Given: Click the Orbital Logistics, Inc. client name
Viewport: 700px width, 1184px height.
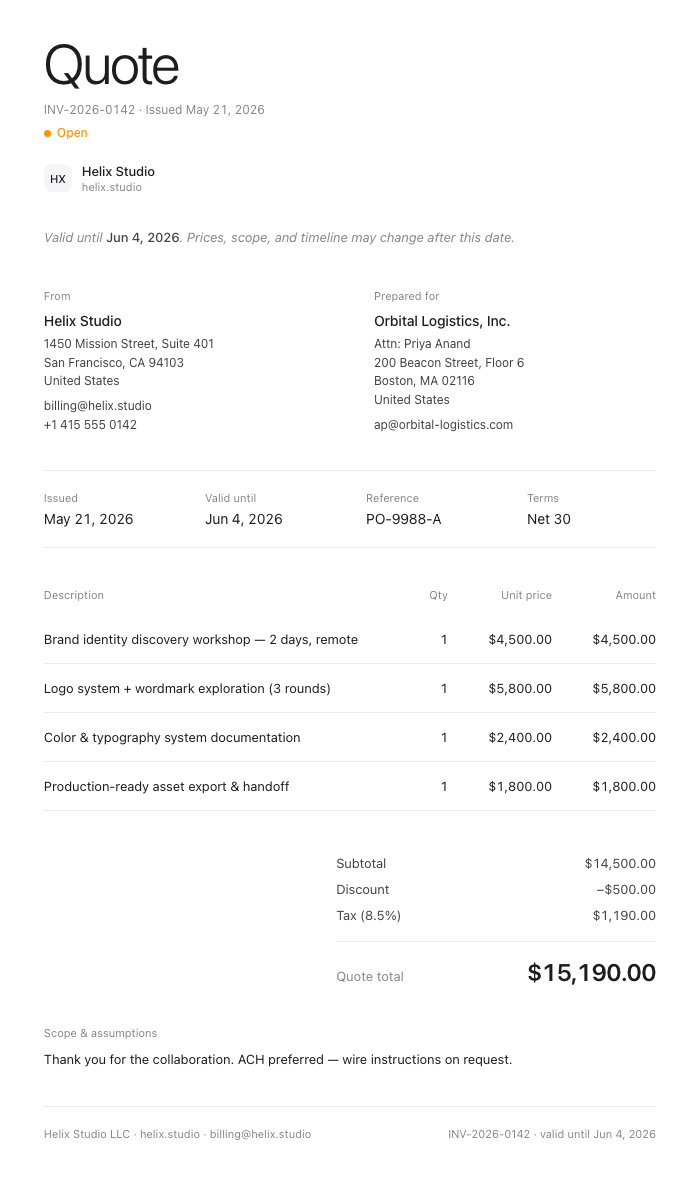Looking at the screenshot, I should pyautogui.click(x=442, y=321).
